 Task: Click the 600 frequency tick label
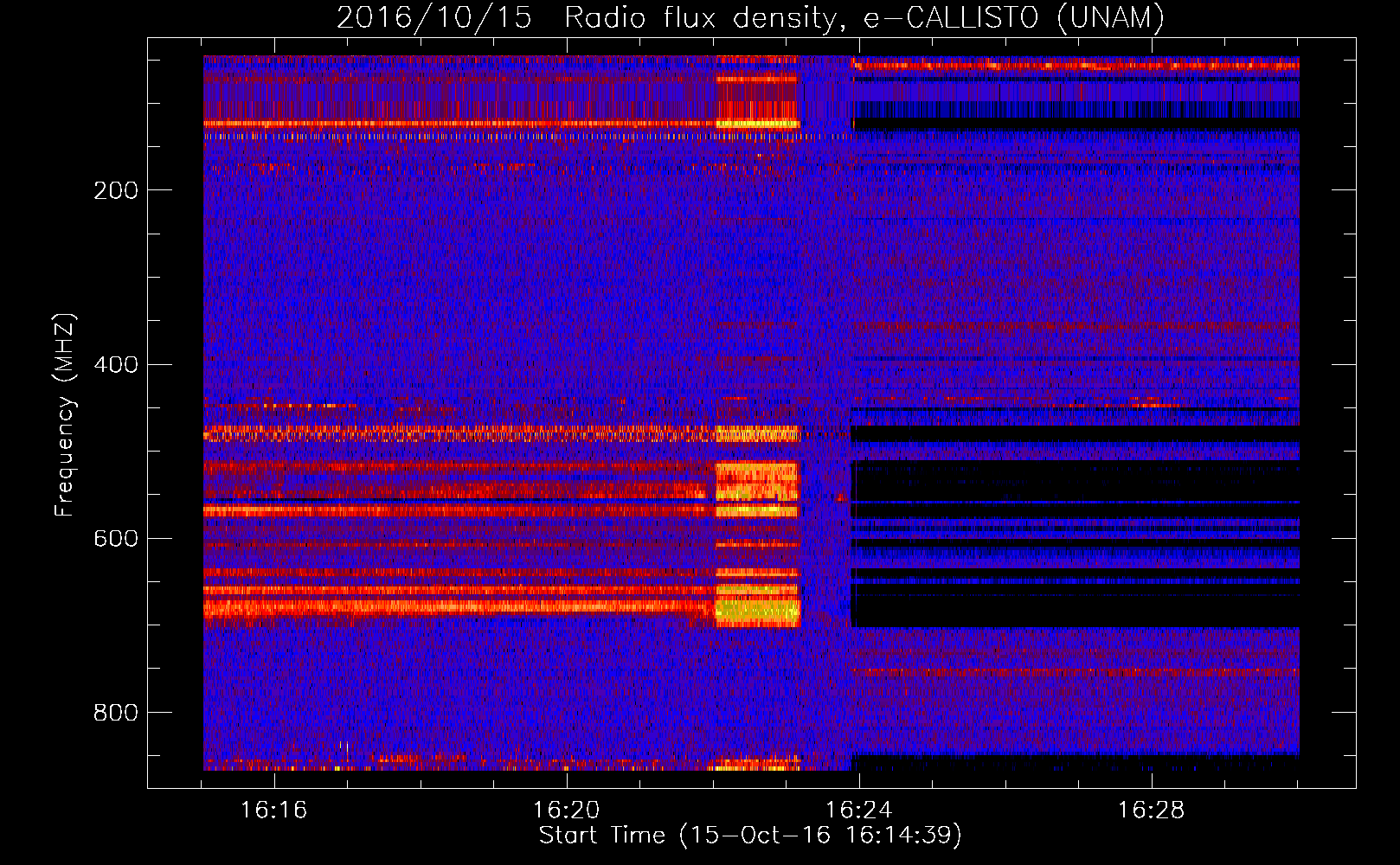[x=116, y=538]
